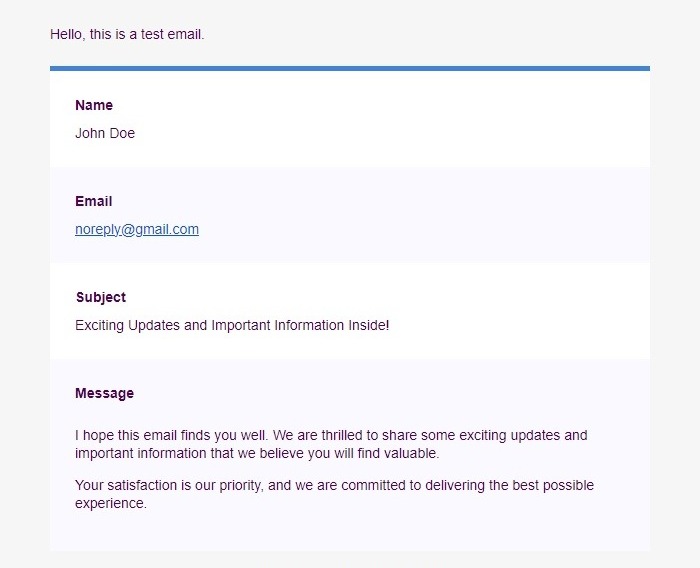
Task: Click the Subject field label
Action: 101,297
